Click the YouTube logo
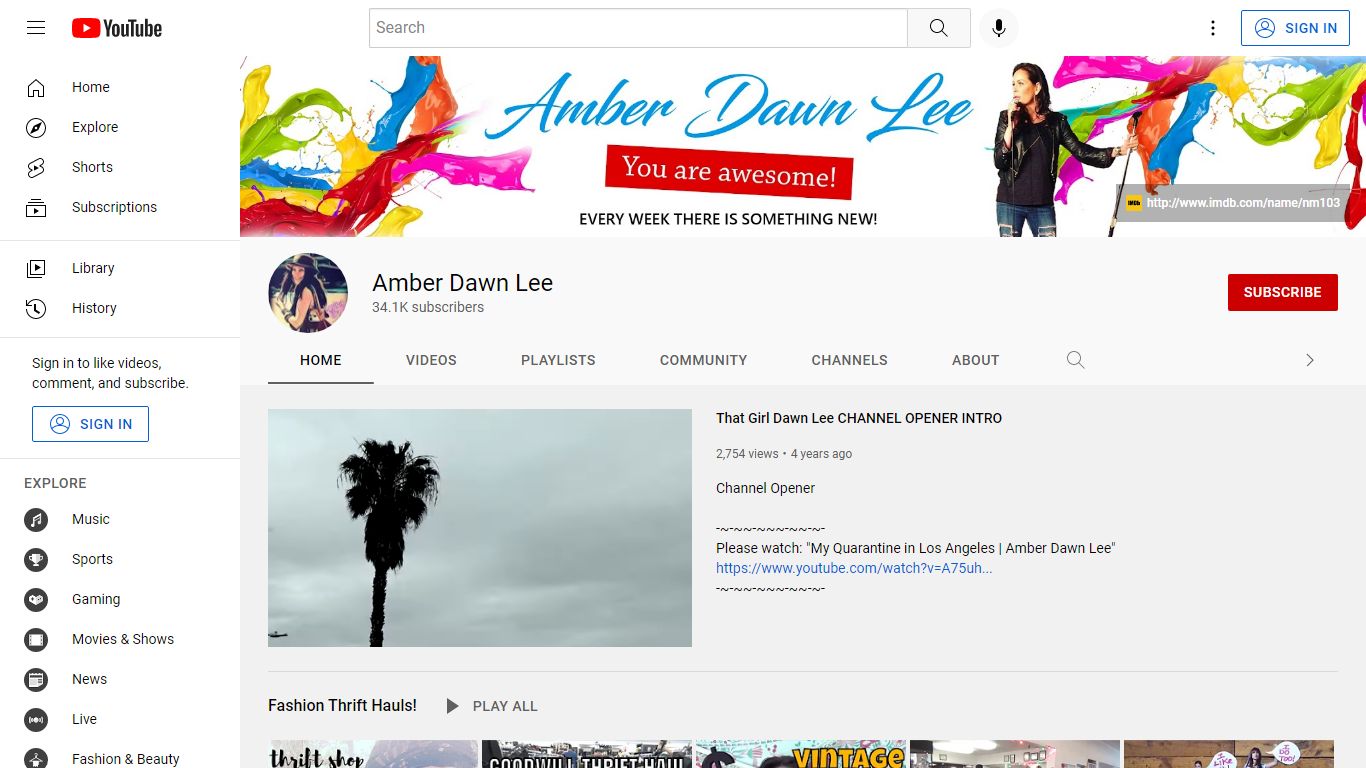The width and height of the screenshot is (1366, 768). (x=117, y=28)
